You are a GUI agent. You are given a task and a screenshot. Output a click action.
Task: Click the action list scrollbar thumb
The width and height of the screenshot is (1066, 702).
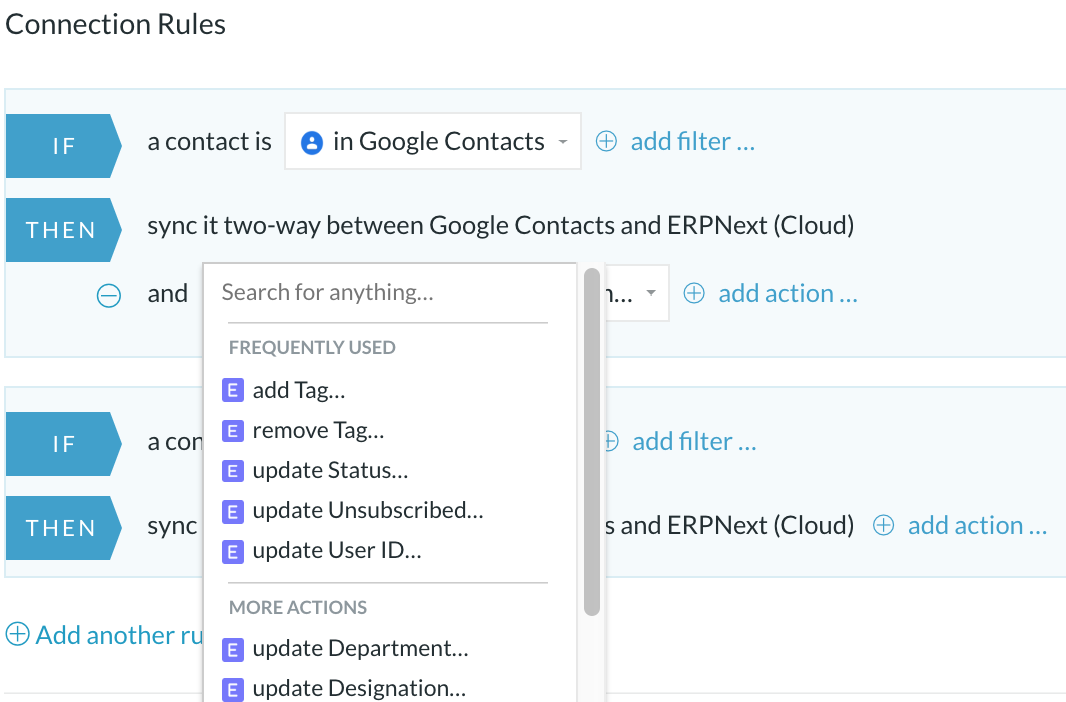click(591, 442)
